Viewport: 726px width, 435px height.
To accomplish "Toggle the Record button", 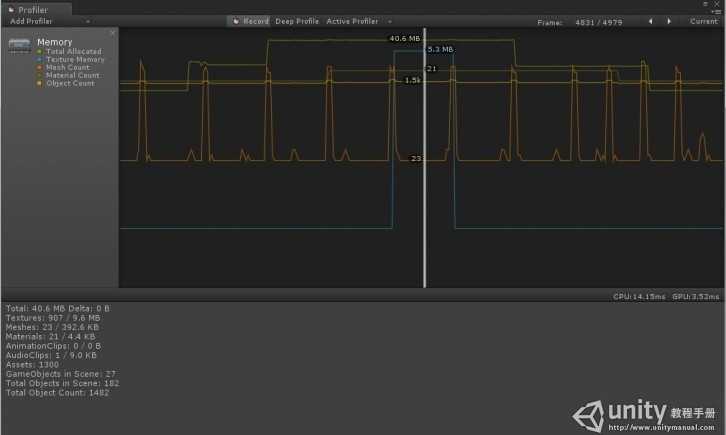I will point(250,21).
